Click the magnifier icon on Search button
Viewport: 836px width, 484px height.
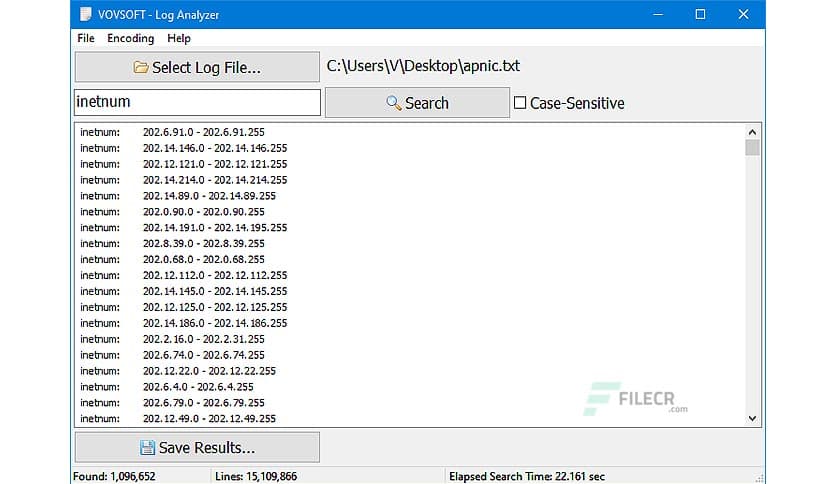[x=393, y=102]
